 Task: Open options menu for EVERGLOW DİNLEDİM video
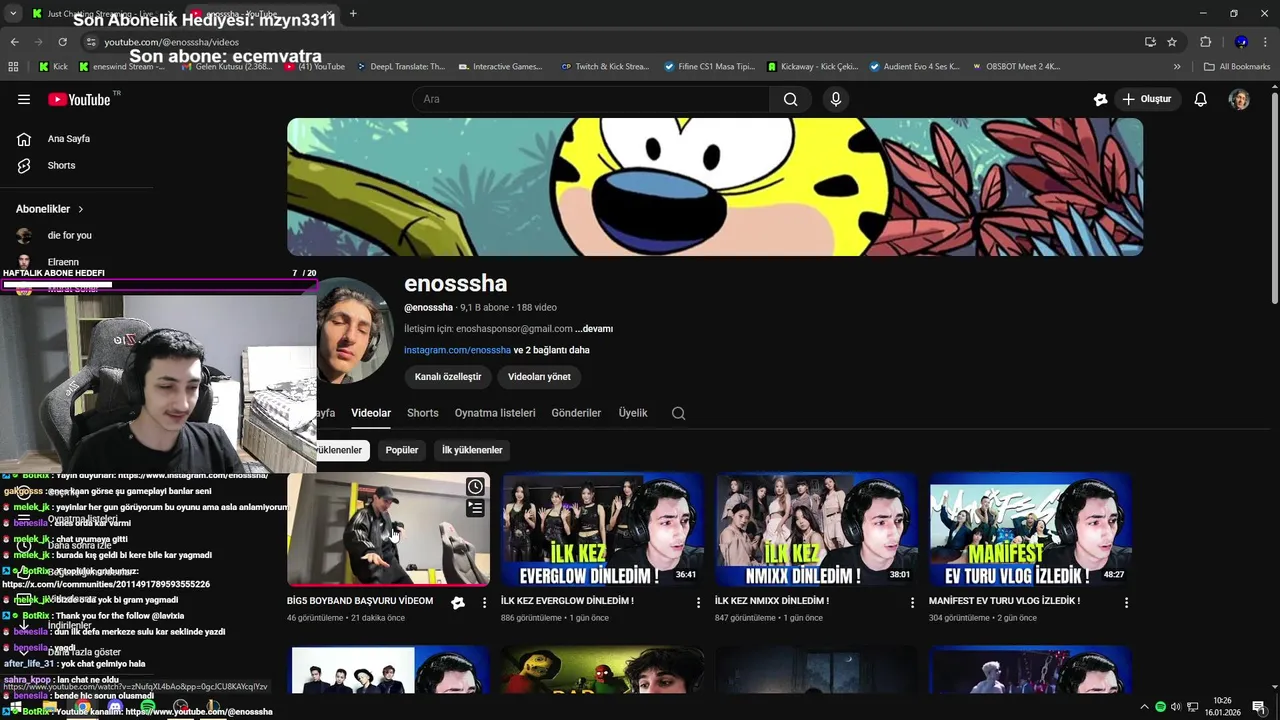(x=698, y=603)
